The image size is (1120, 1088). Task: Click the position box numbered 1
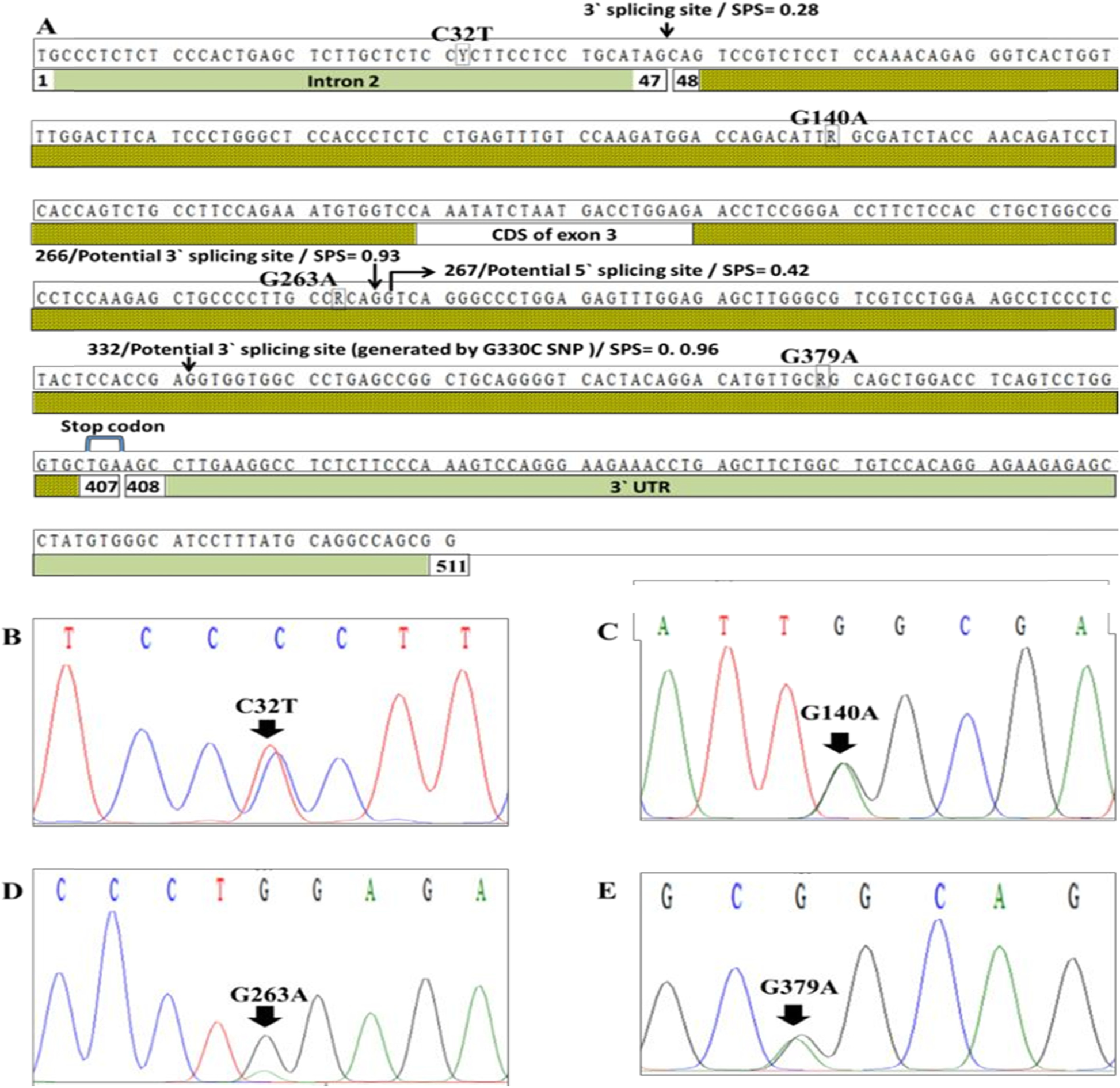point(43,81)
